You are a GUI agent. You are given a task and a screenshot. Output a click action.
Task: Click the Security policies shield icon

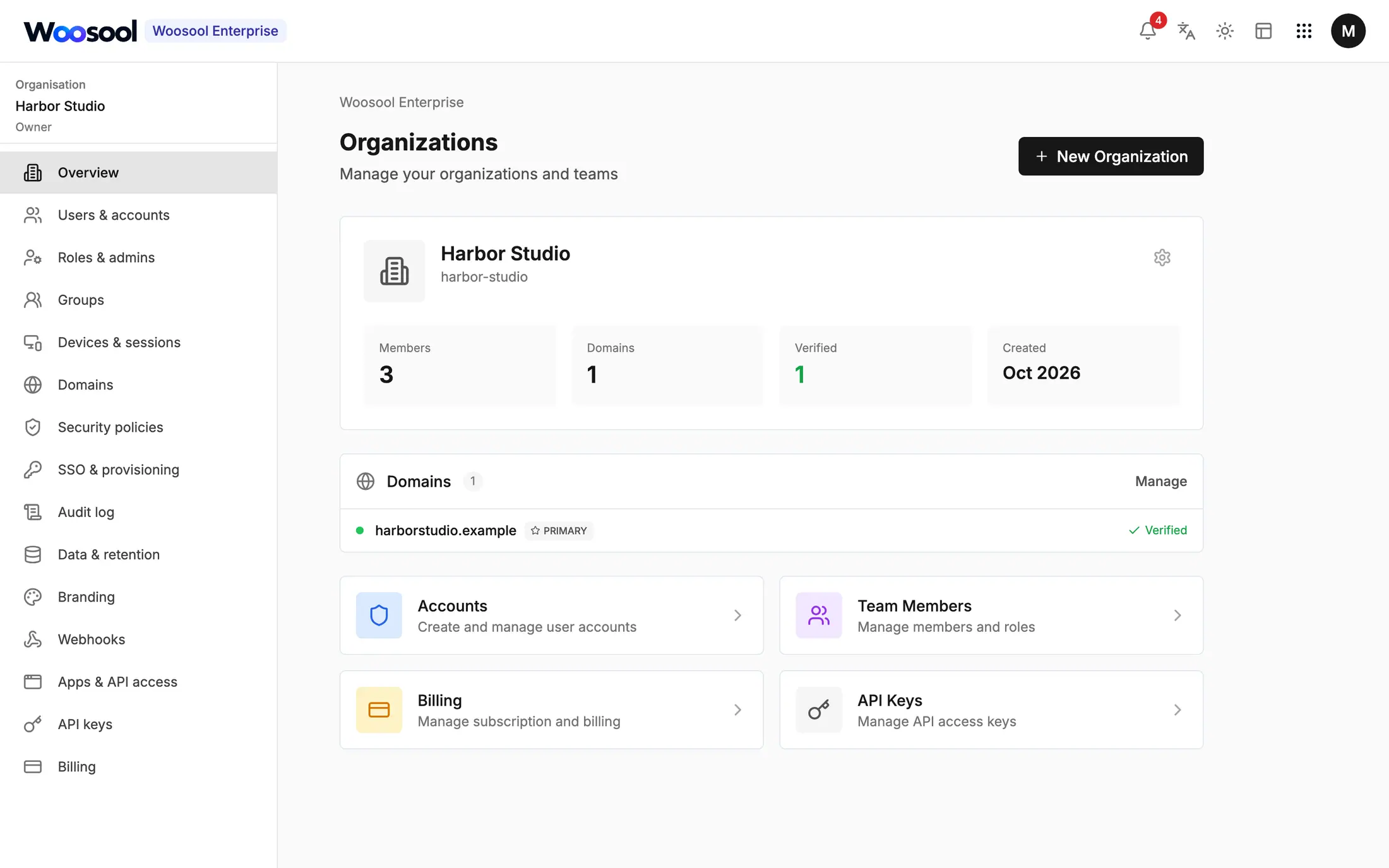coord(33,427)
